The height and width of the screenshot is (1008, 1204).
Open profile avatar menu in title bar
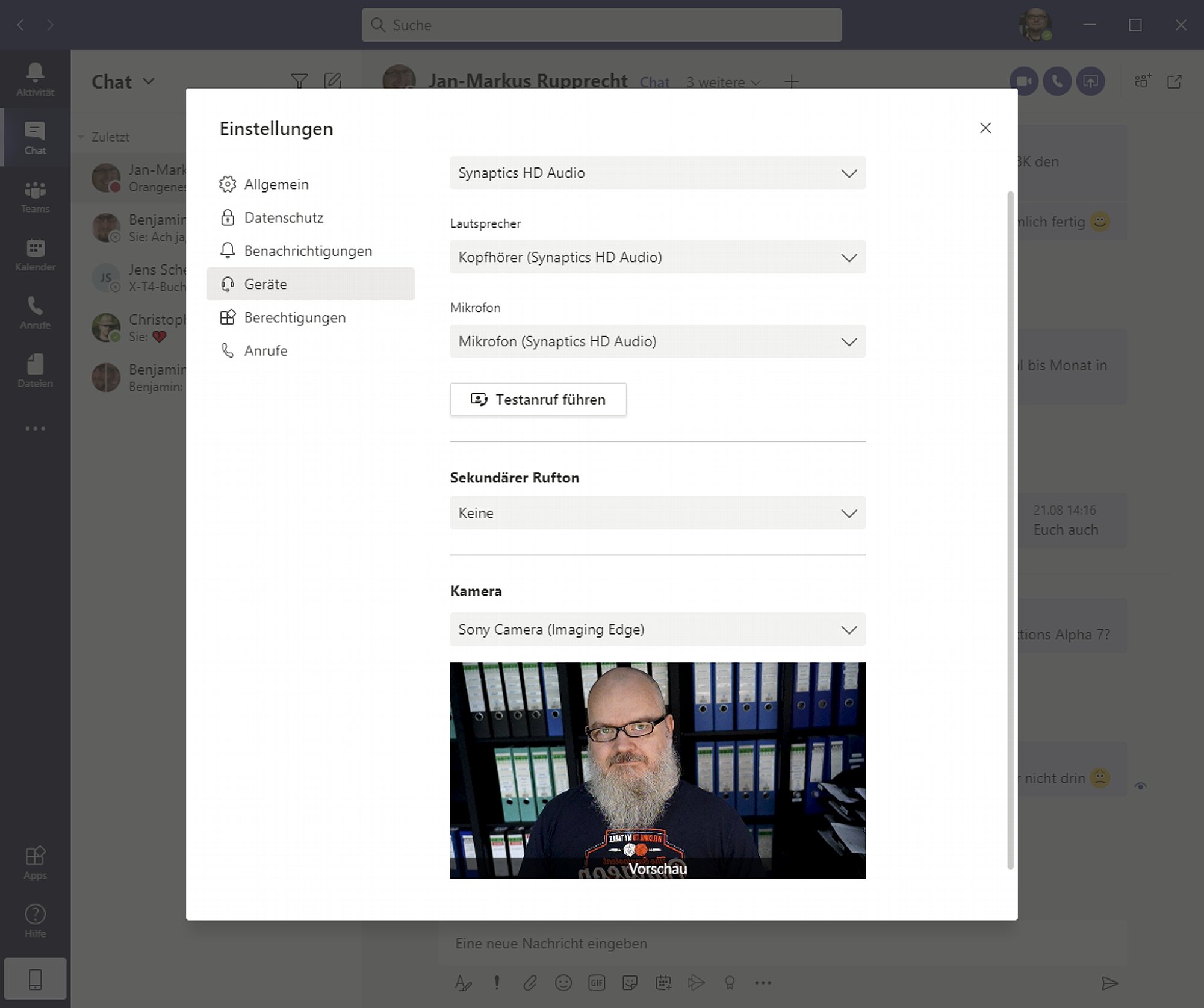1035,25
